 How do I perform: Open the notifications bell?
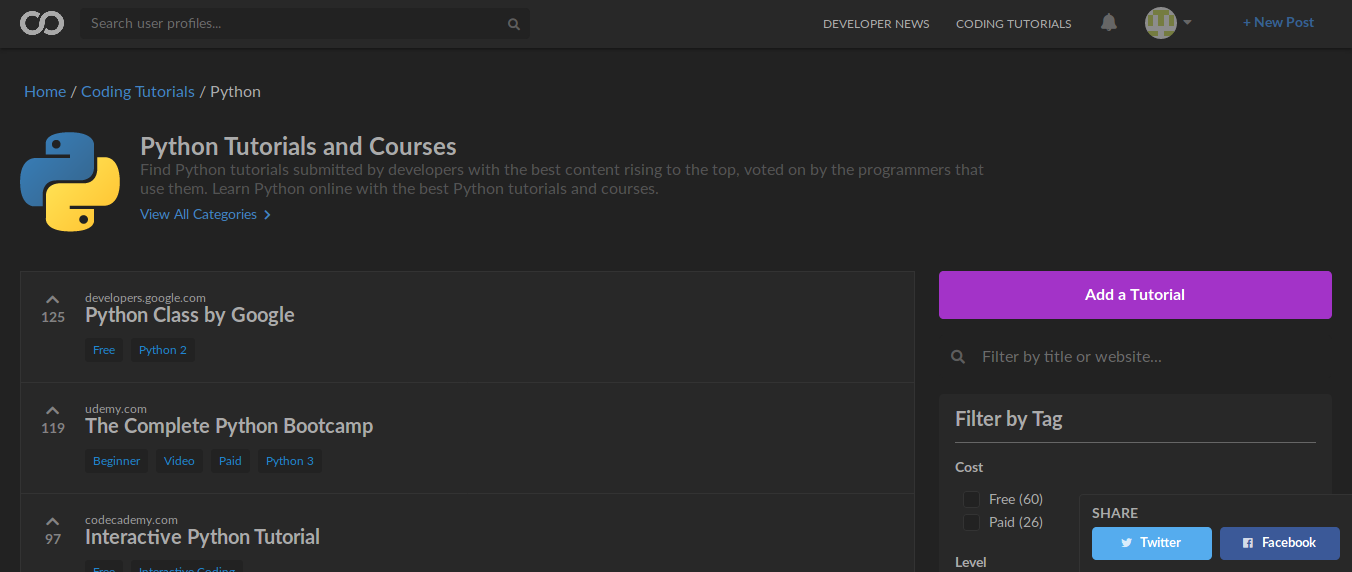click(1109, 22)
